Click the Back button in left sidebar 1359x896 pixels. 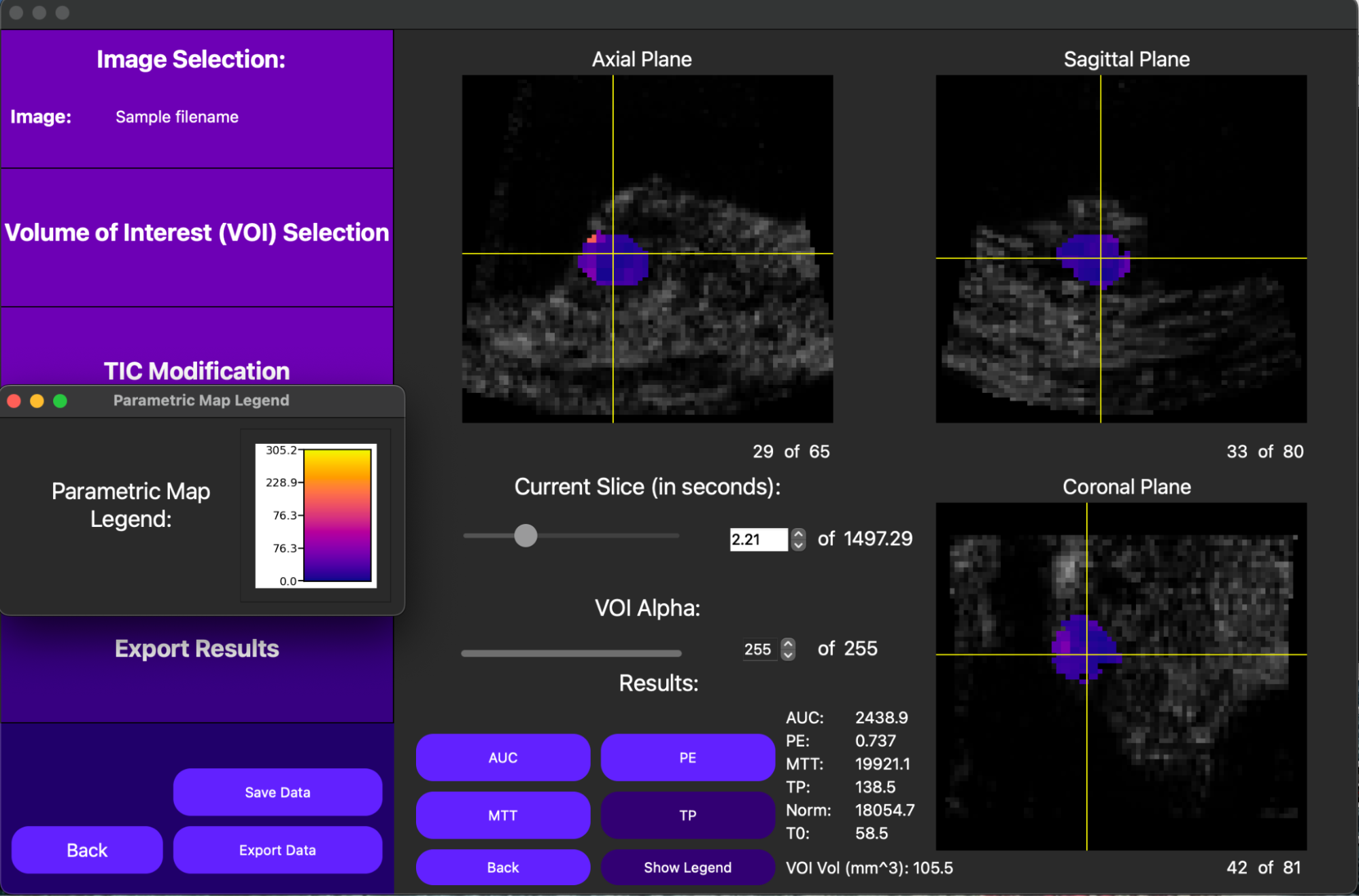[87, 850]
